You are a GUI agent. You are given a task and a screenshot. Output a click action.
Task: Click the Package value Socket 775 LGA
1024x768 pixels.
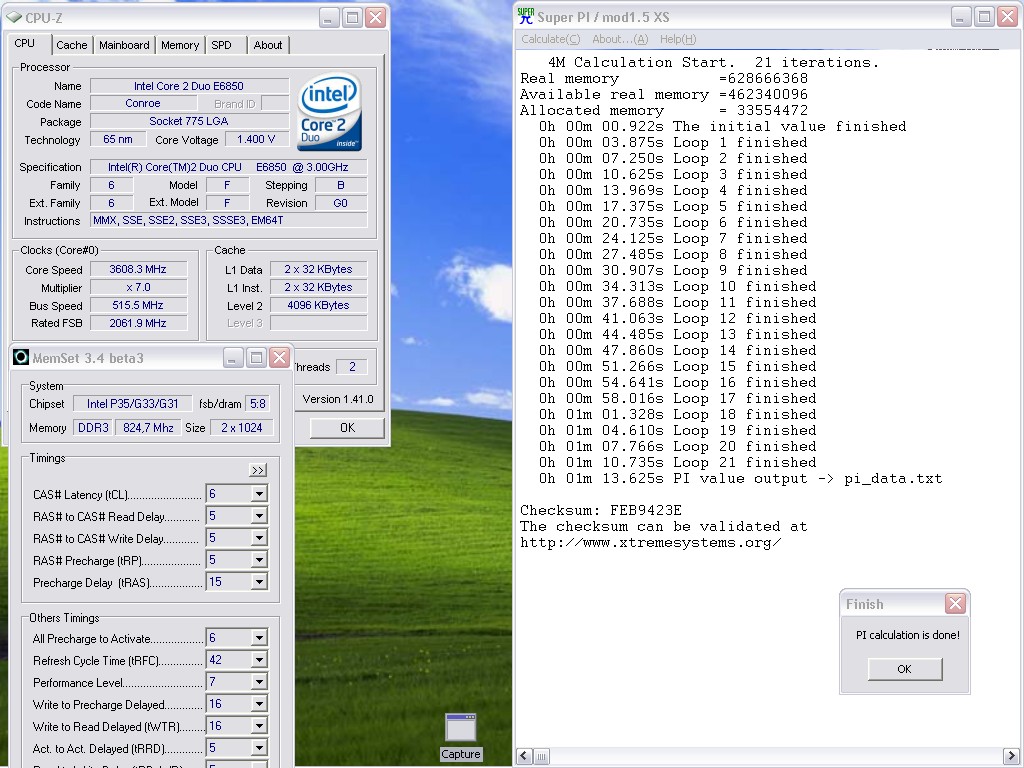(x=189, y=121)
